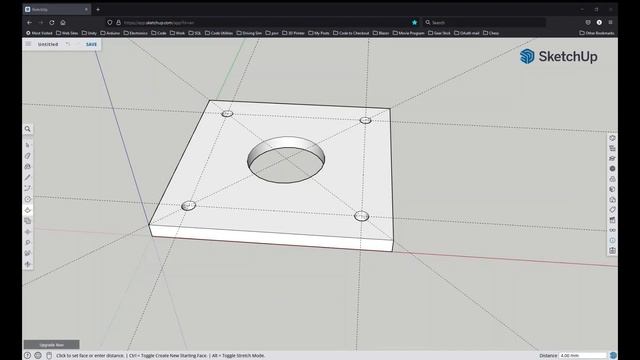Select the walk/footprints camera tool
640x360 pixels.
click(x=28, y=253)
